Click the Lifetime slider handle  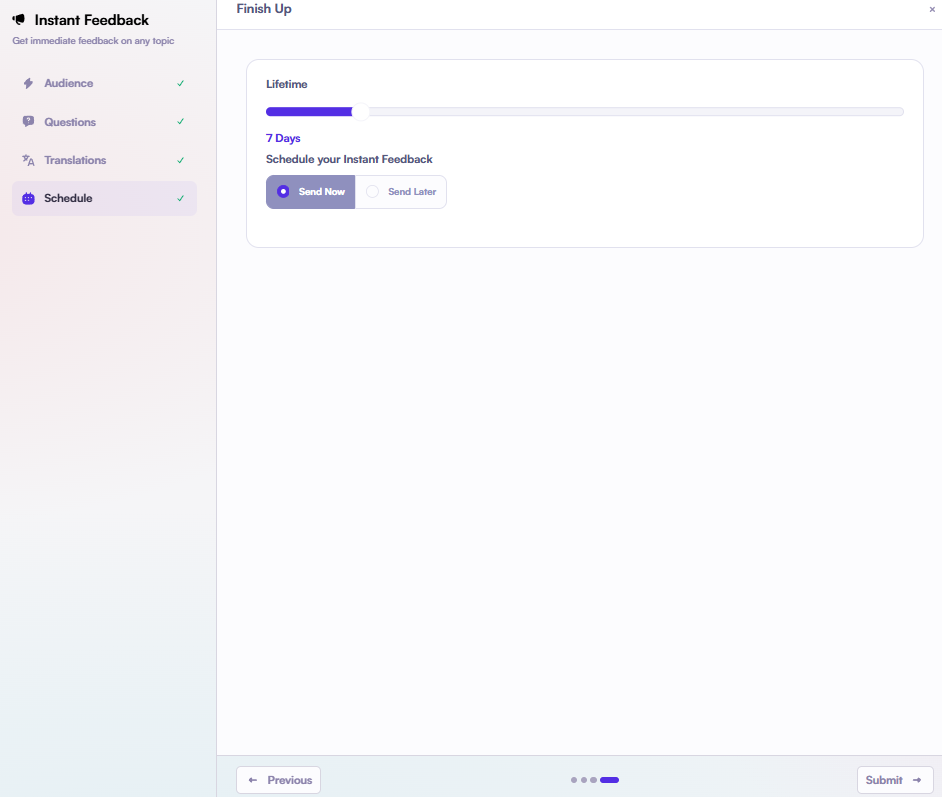click(x=361, y=112)
